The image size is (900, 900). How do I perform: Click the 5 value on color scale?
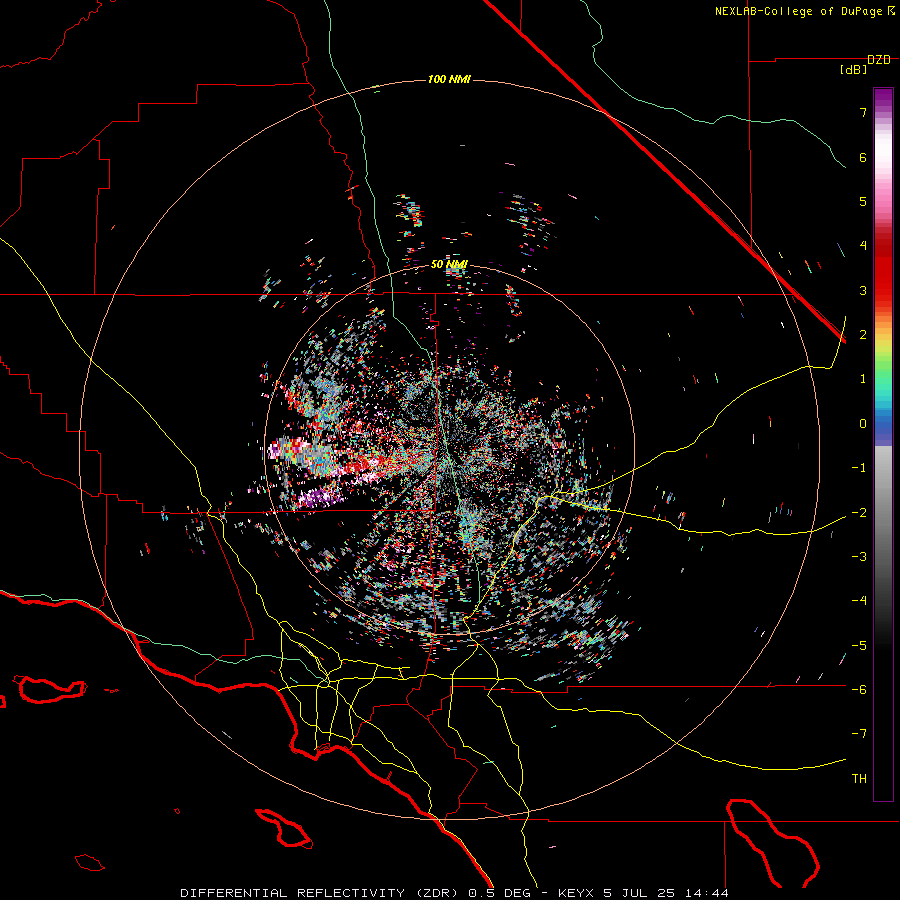[863, 201]
